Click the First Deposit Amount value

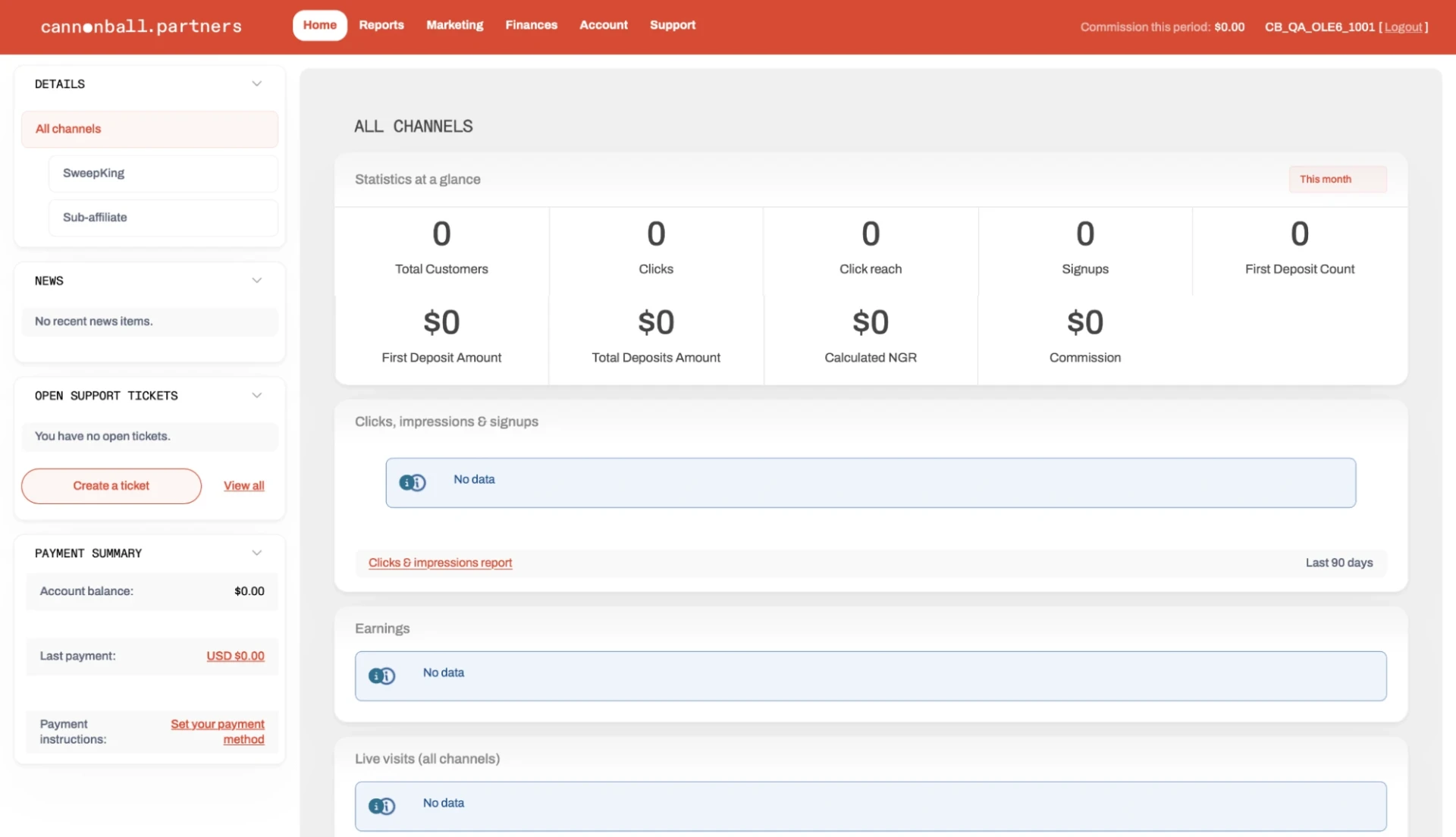point(441,322)
